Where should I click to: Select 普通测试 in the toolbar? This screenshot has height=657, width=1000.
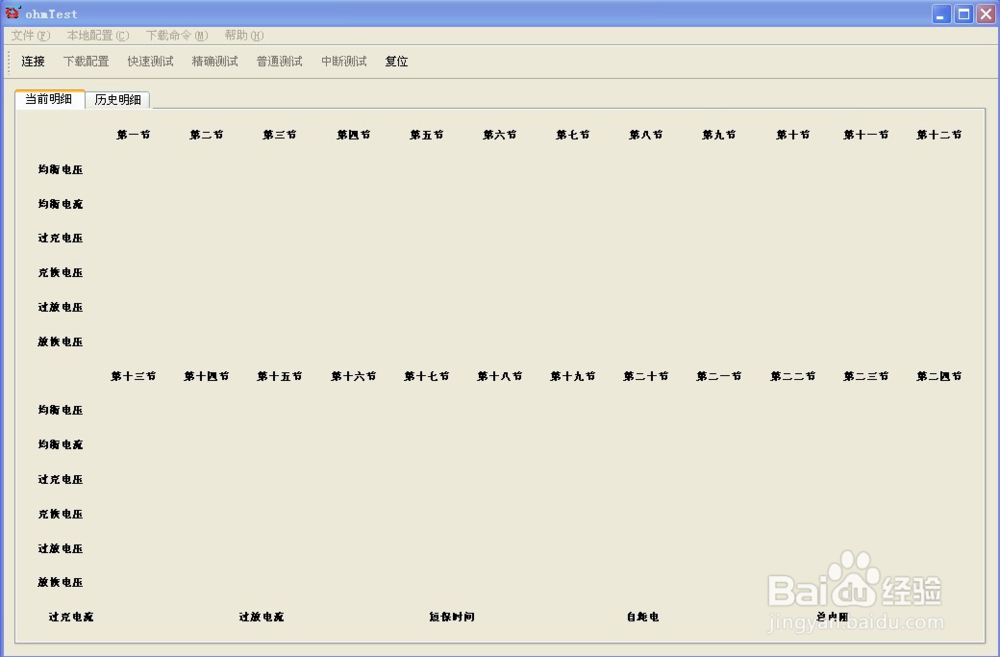click(x=279, y=61)
